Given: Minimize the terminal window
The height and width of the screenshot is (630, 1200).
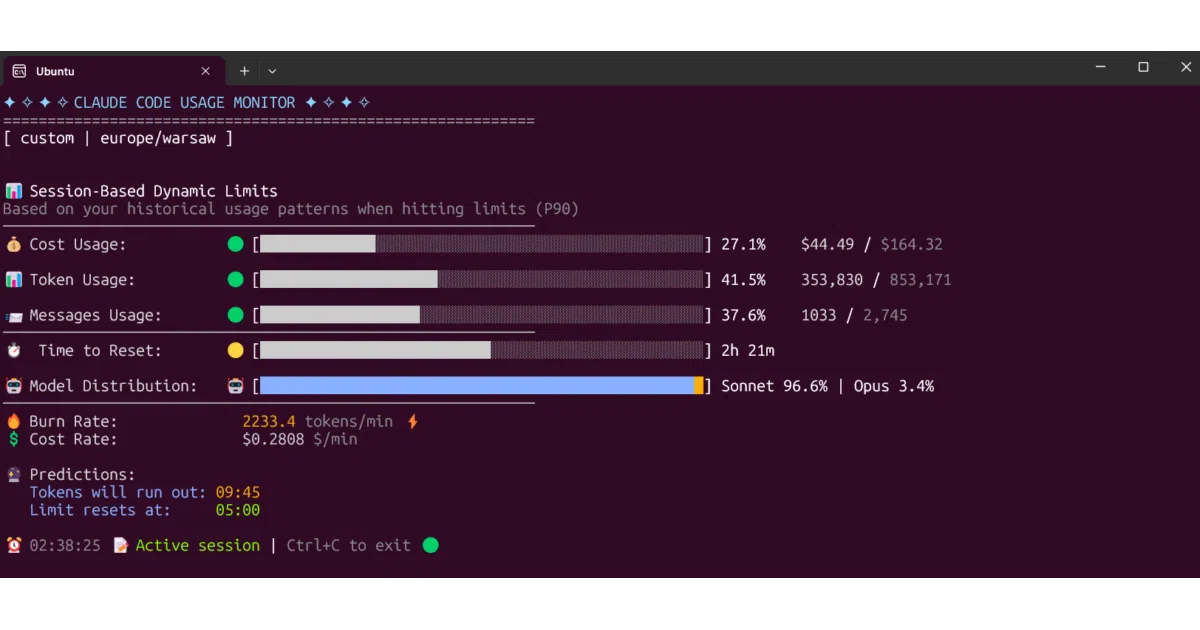Looking at the screenshot, I should [x=1101, y=68].
